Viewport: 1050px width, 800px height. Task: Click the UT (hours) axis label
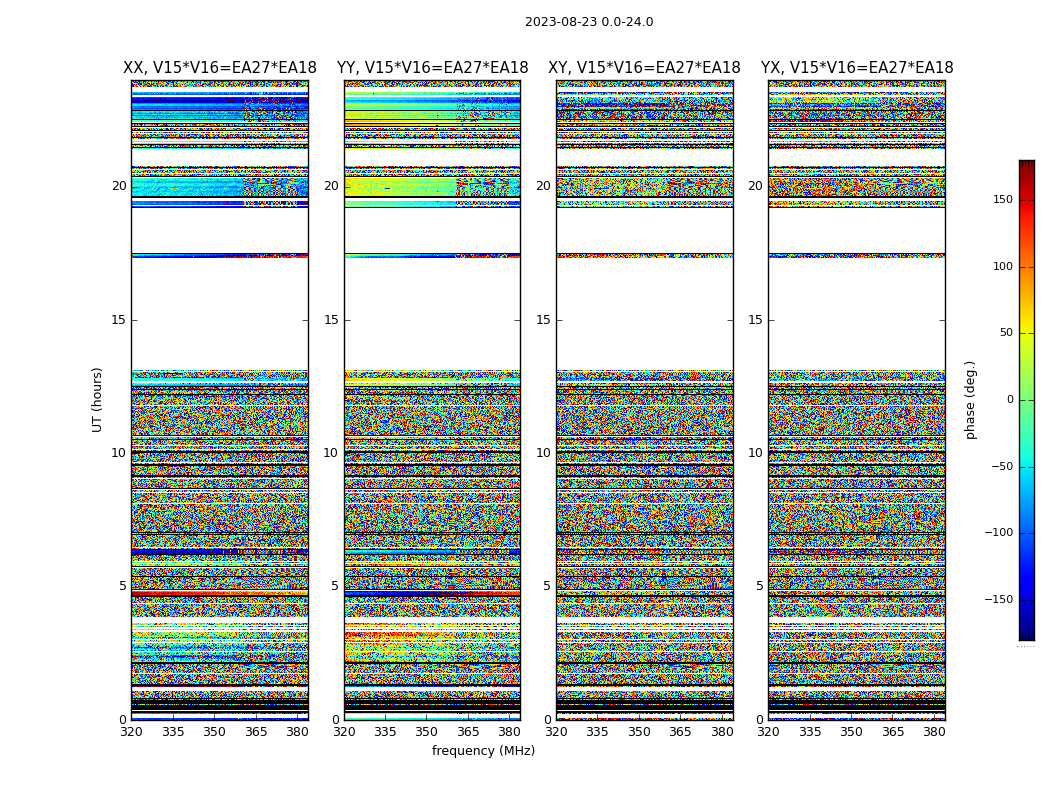pos(97,400)
